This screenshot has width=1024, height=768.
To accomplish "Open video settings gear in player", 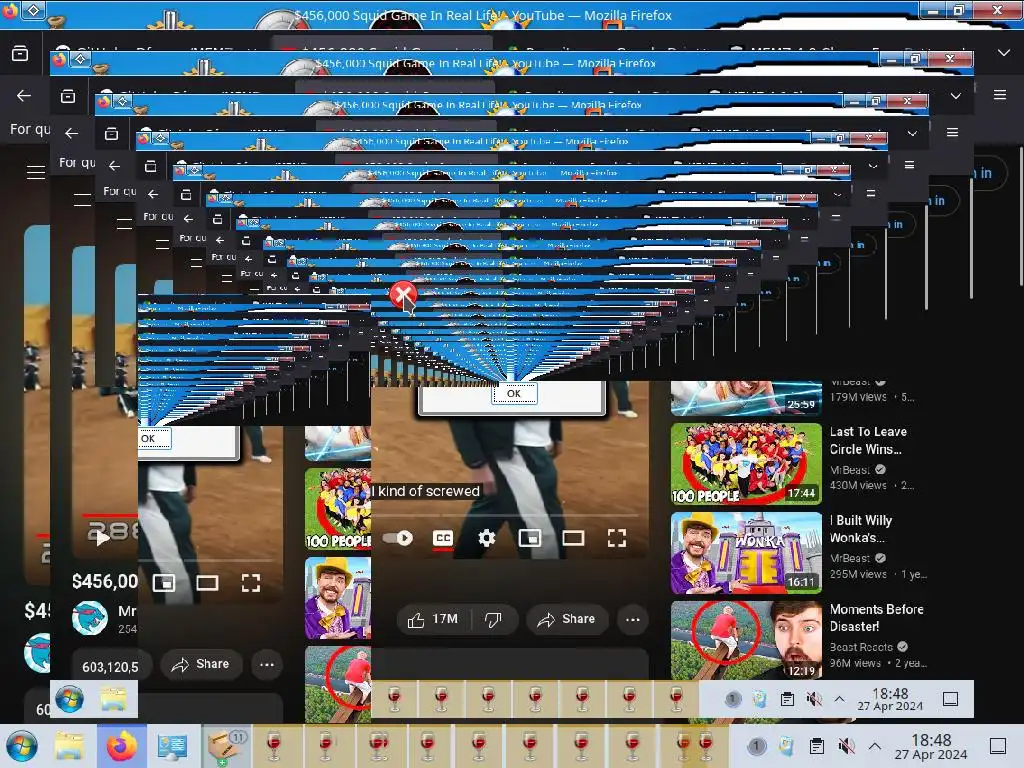I will tap(487, 538).
